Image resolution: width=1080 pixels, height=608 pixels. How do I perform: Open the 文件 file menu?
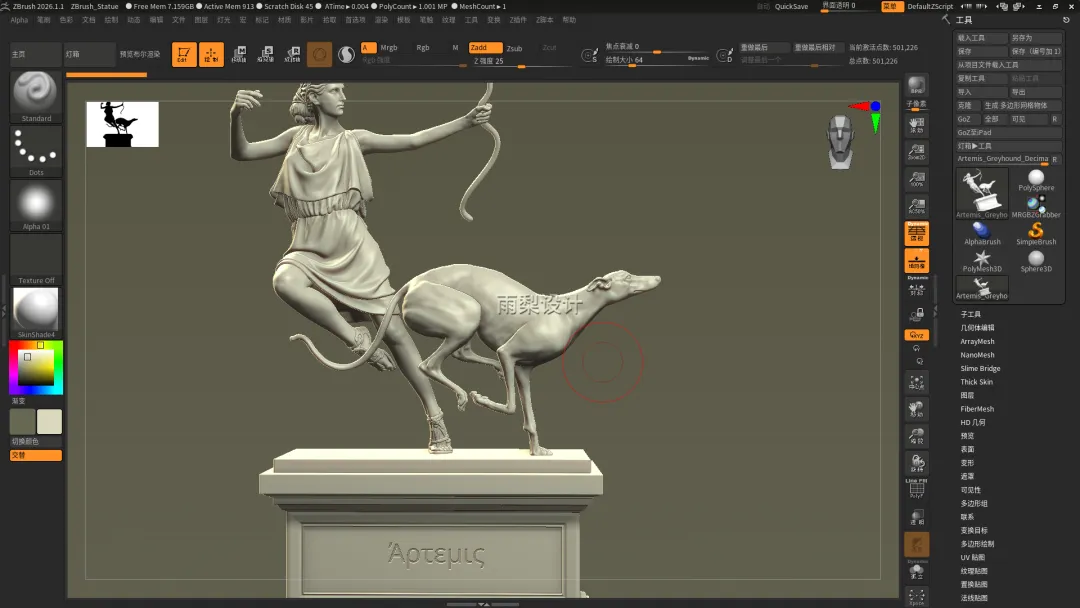tap(178, 20)
